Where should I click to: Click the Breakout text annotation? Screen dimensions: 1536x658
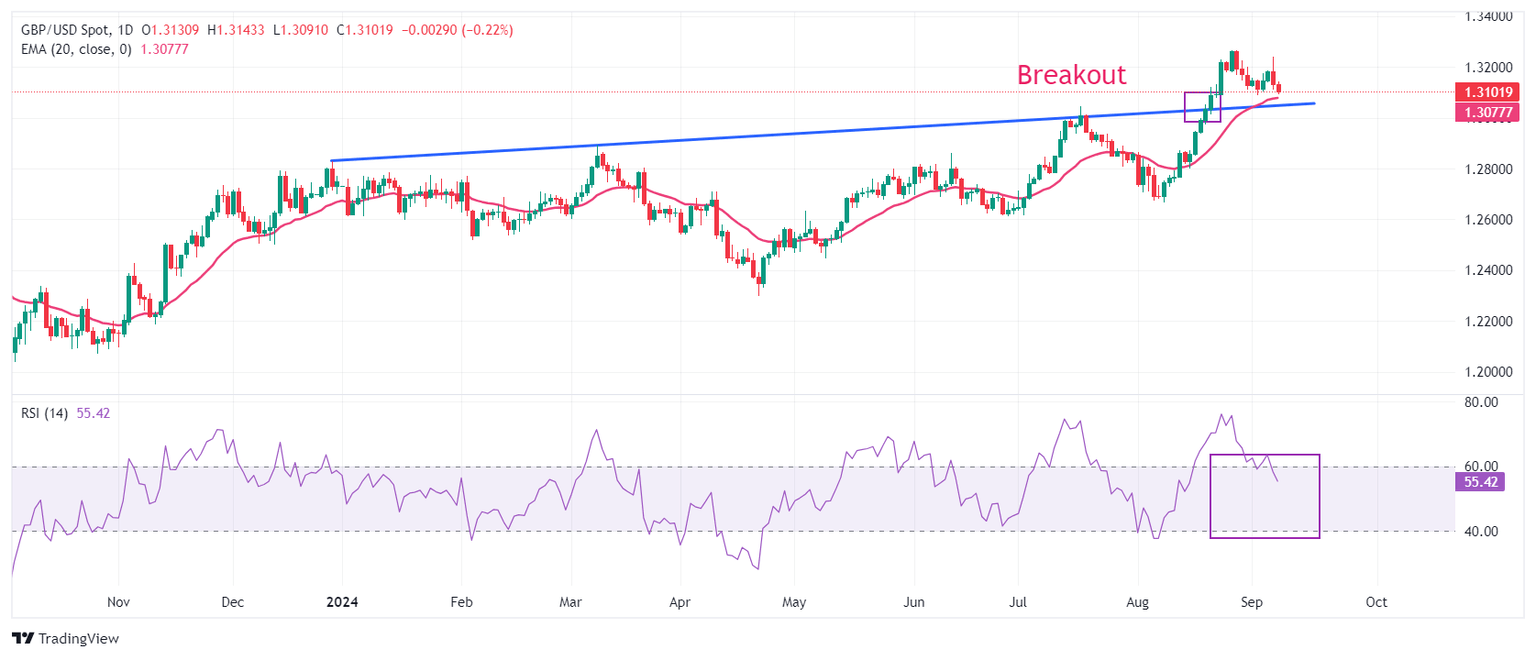click(x=1071, y=75)
